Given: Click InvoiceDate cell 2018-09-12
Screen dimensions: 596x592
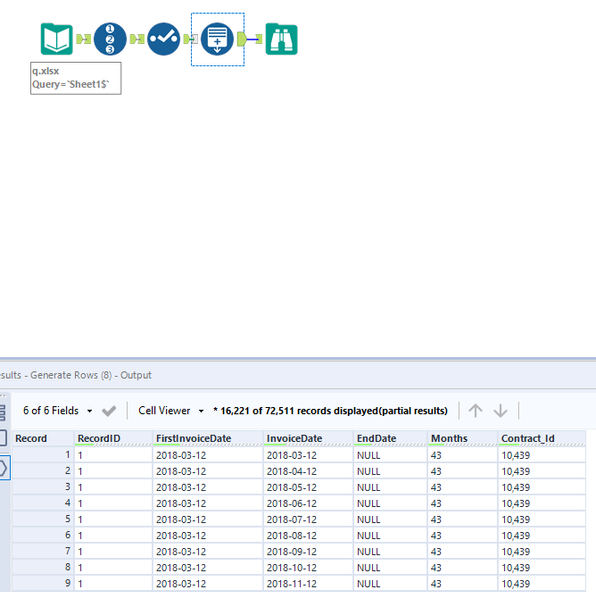Looking at the screenshot, I should 308,551.
